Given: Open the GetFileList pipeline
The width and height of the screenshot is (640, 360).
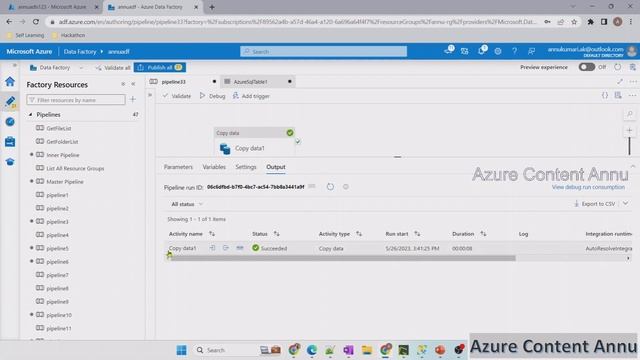Looking at the screenshot, I should point(59,128).
